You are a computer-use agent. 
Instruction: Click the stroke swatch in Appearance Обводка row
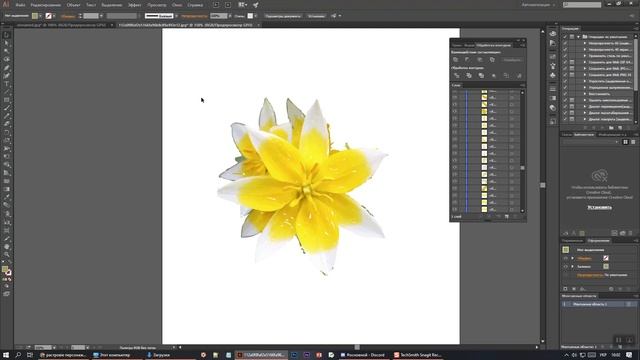point(606,258)
